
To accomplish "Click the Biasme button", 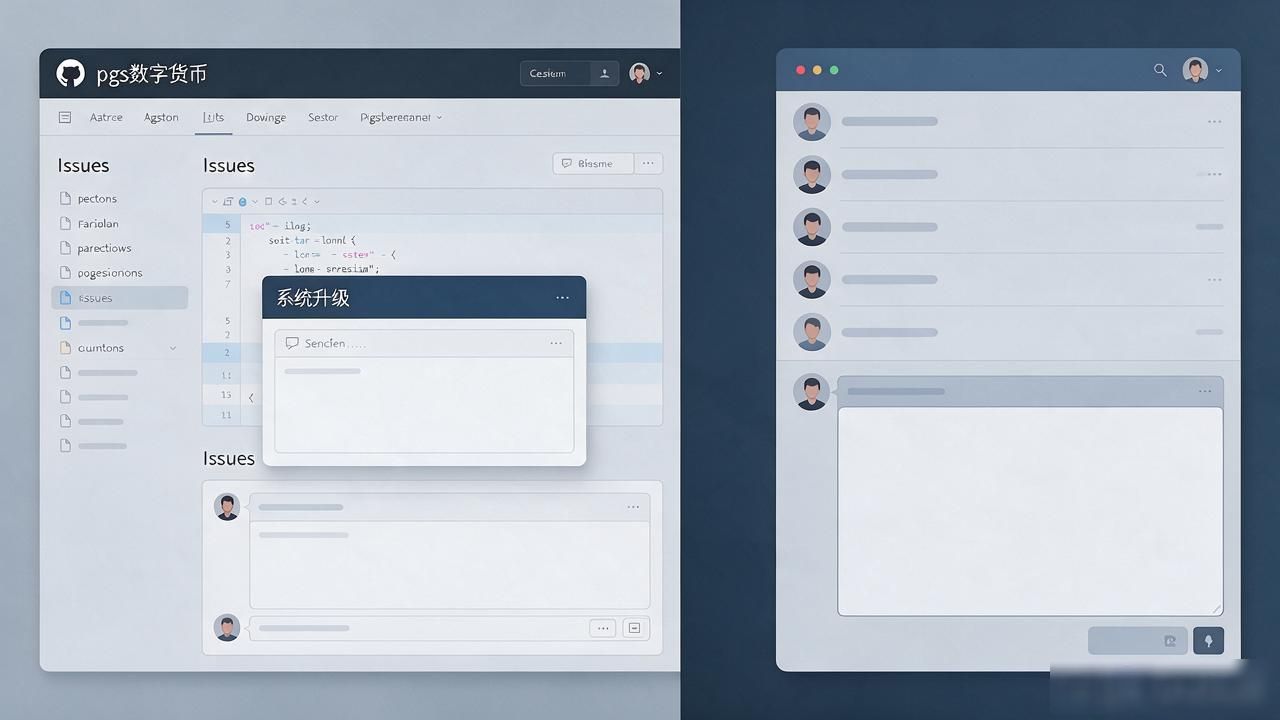I will (593, 163).
